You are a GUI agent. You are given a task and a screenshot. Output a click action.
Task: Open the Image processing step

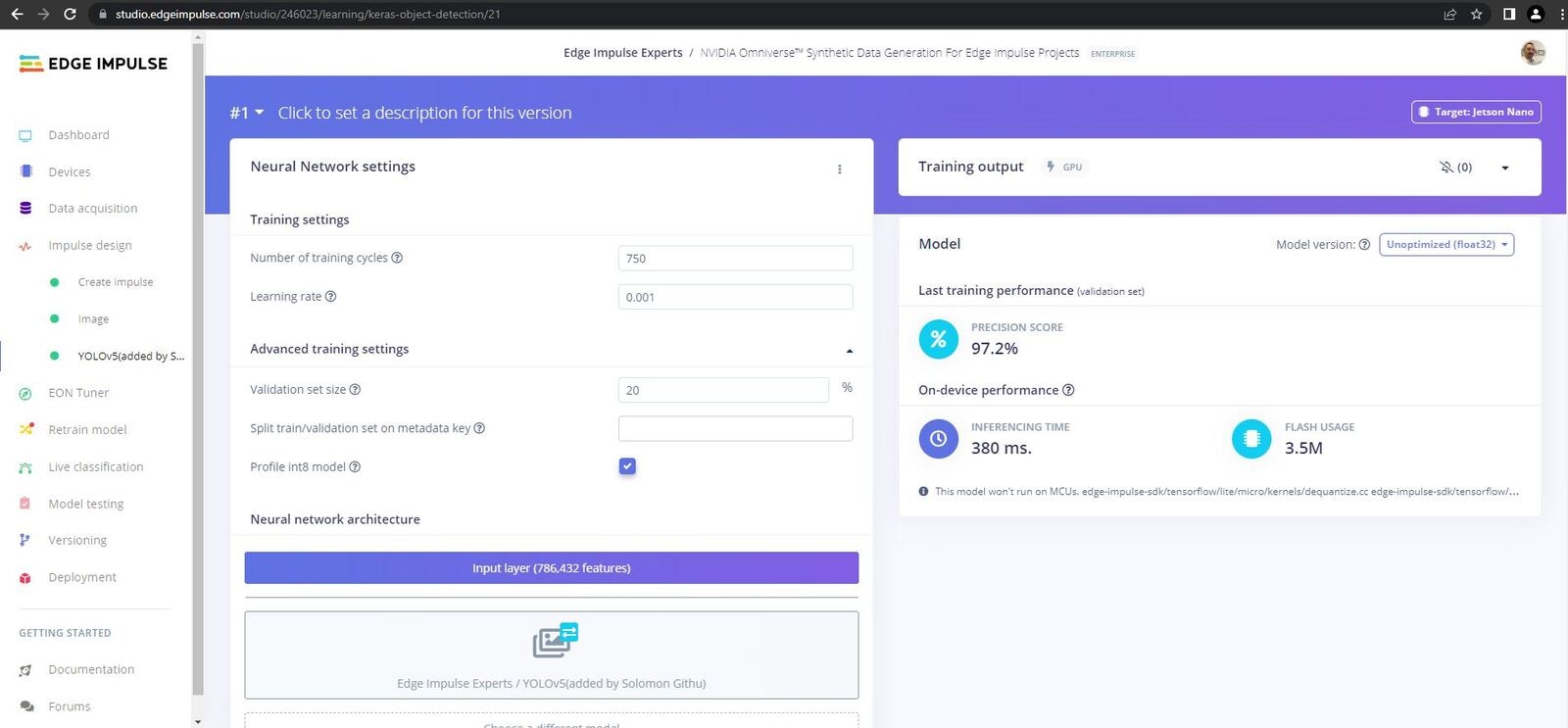[x=93, y=319]
